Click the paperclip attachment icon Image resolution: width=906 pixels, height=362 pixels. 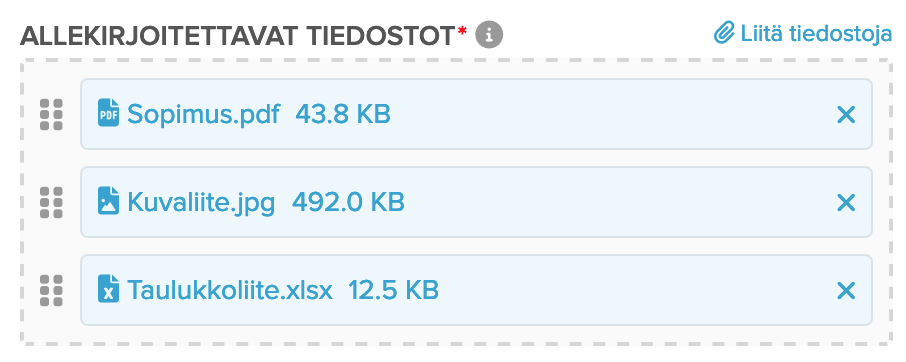point(723,33)
